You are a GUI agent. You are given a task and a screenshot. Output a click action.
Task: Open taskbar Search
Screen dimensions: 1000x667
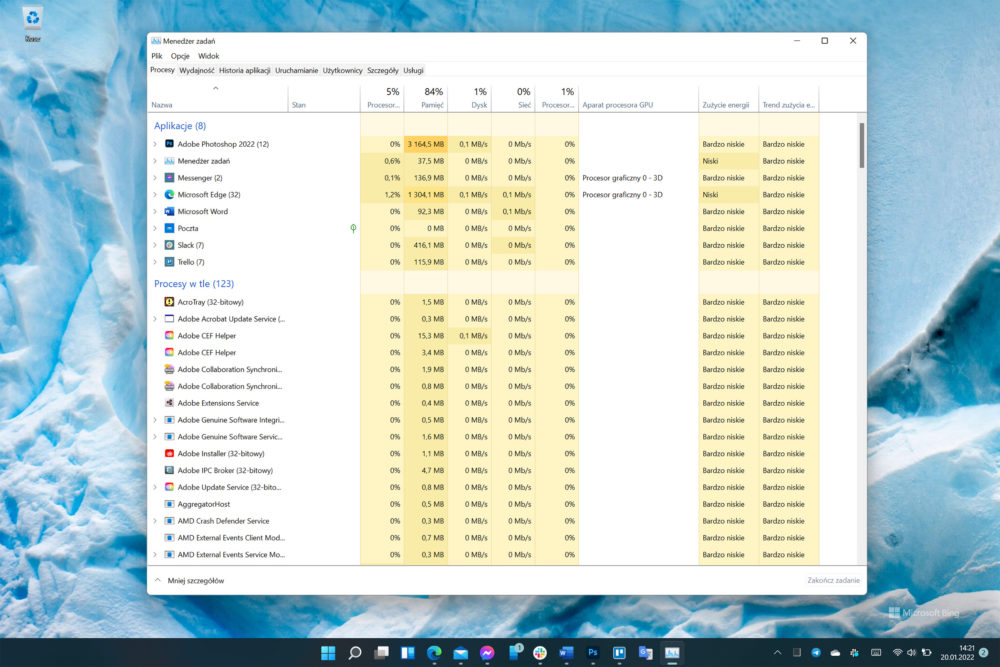[x=355, y=652]
